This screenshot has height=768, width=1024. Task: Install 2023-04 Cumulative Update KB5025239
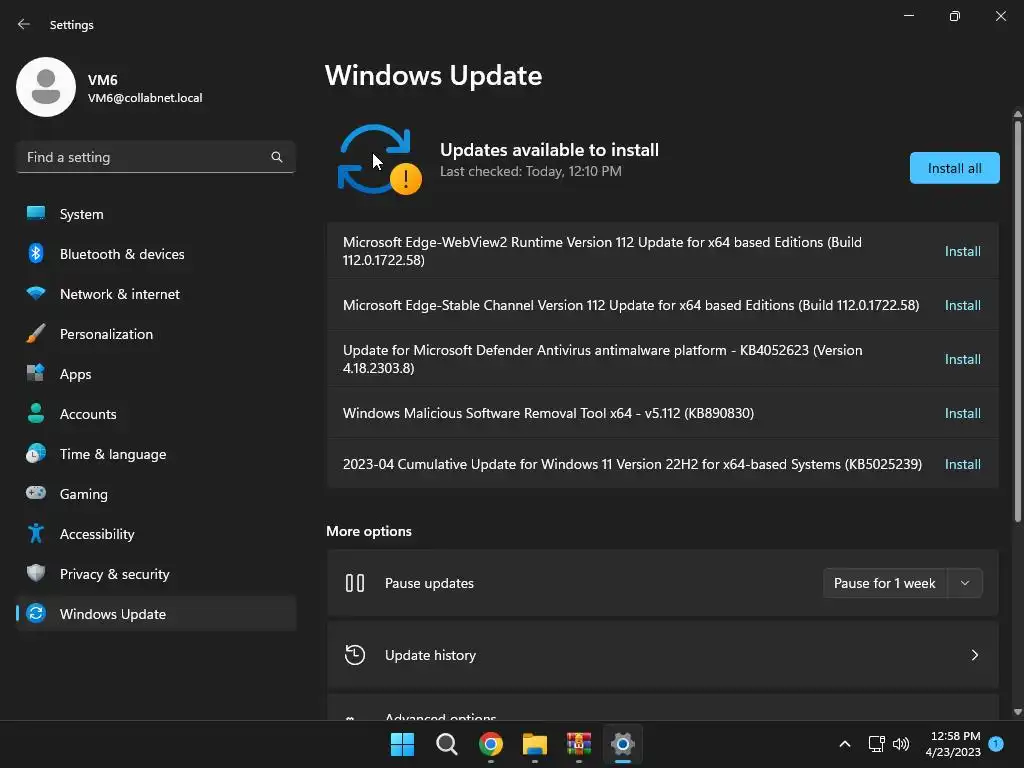coord(963,464)
